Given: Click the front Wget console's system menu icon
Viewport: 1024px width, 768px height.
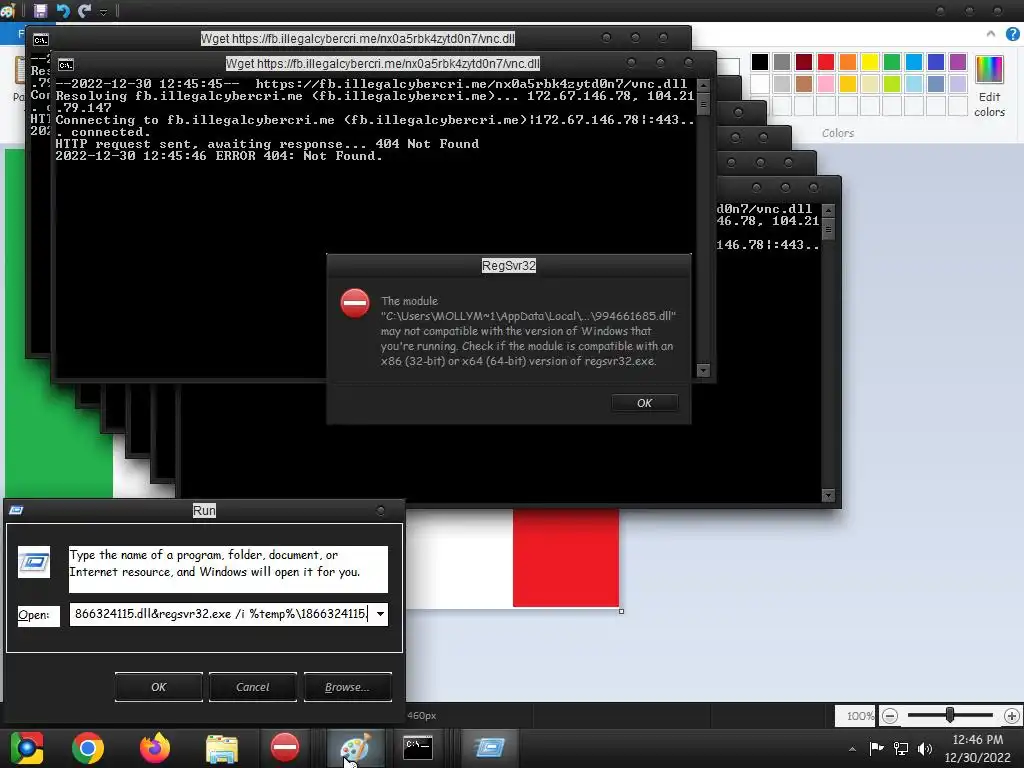Looking at the screenshot, I should coord(65,65).
